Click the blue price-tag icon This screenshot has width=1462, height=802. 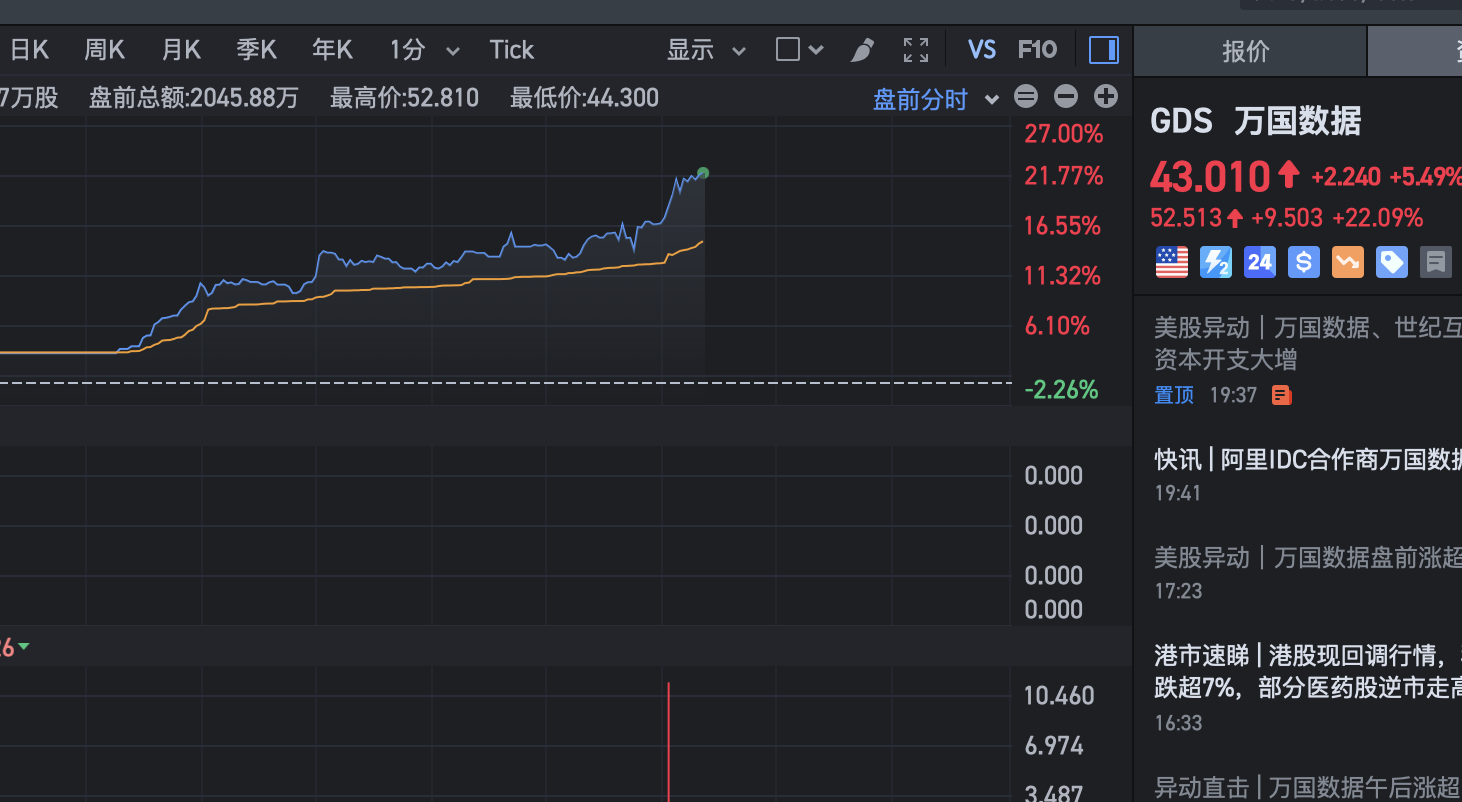pos(1392,262)
